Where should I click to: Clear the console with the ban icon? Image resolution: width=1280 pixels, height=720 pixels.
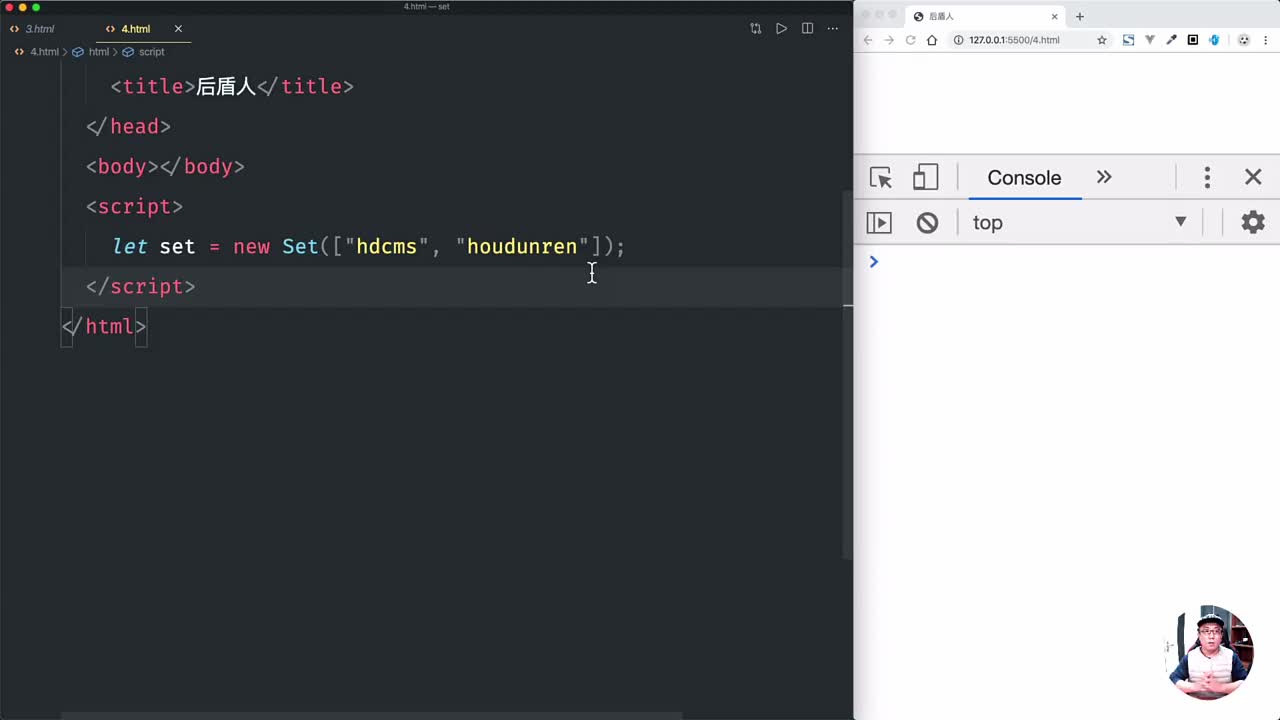click(x=927, y=222)
